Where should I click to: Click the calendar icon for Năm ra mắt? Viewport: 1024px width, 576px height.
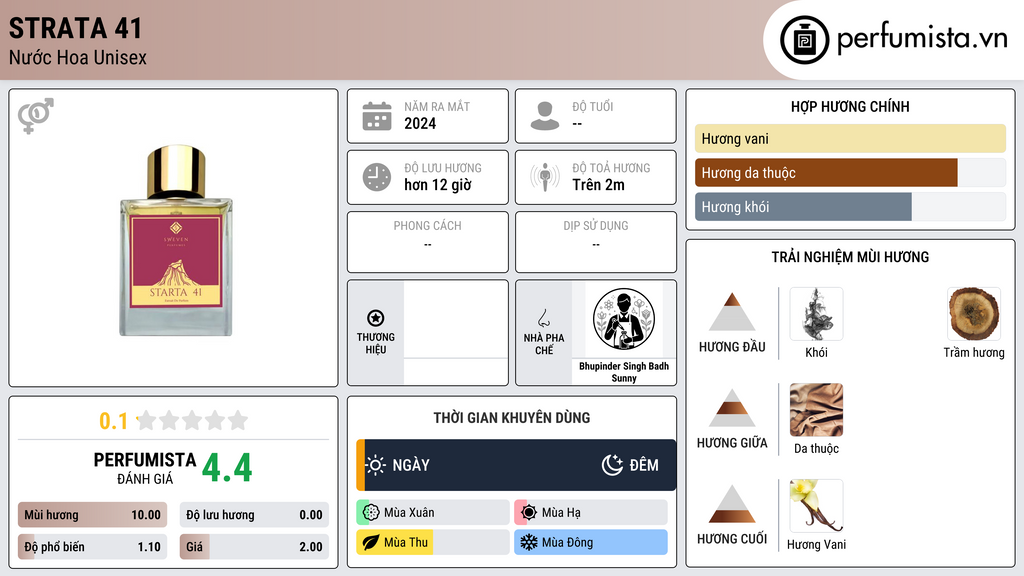pos(377,116)
